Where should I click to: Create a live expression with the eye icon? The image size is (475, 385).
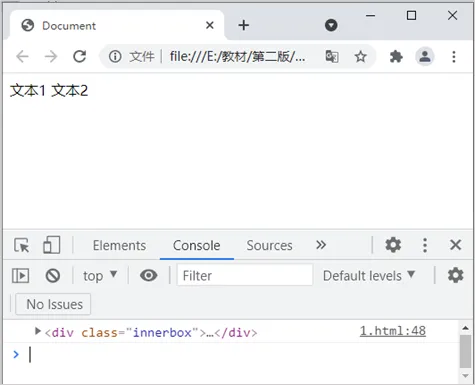pos(149,276)
